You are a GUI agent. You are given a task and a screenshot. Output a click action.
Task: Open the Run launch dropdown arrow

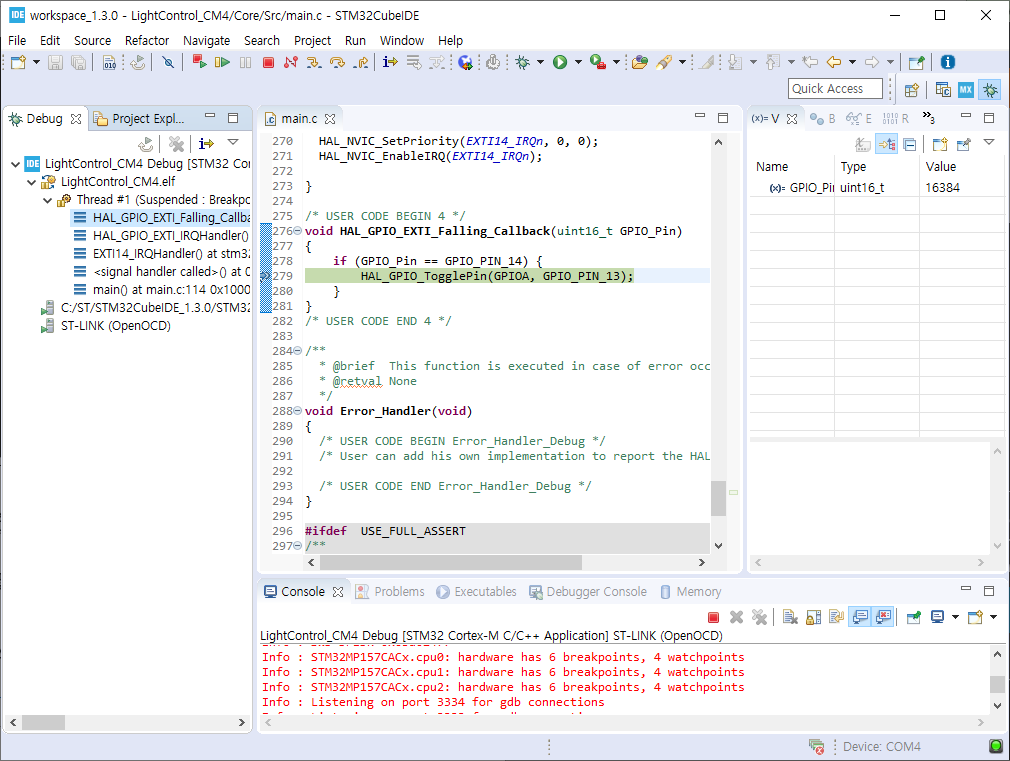pyautogui.click(x=578, y=62)
